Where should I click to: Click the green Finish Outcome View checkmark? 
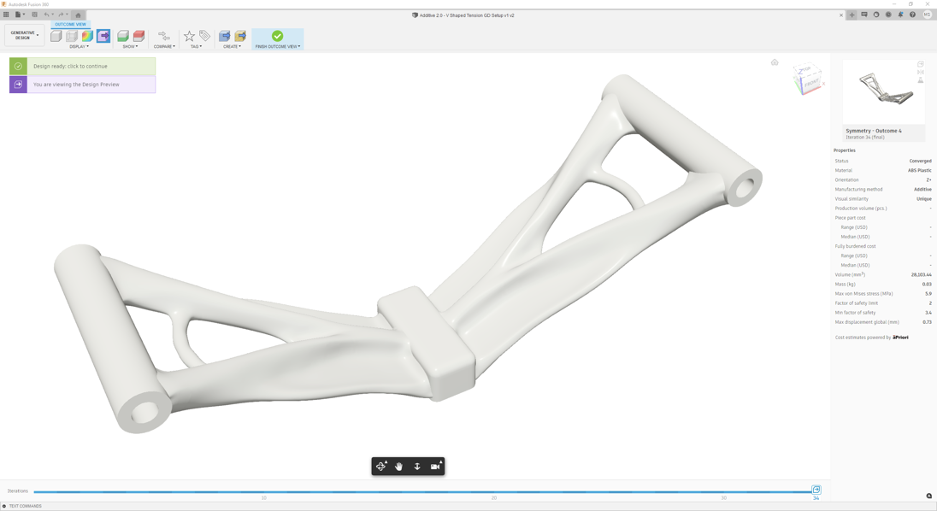point(278,36)
